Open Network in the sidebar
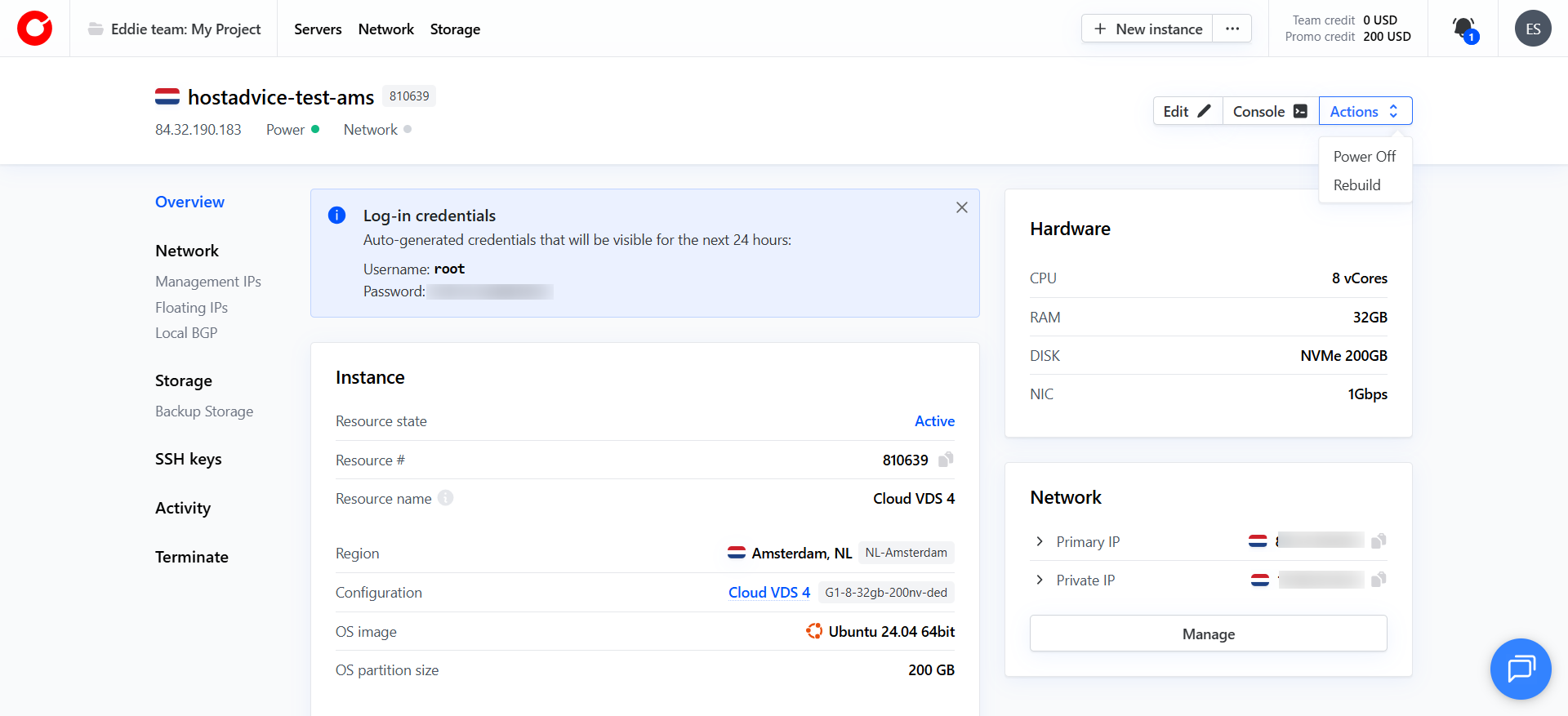 point(187,251)
